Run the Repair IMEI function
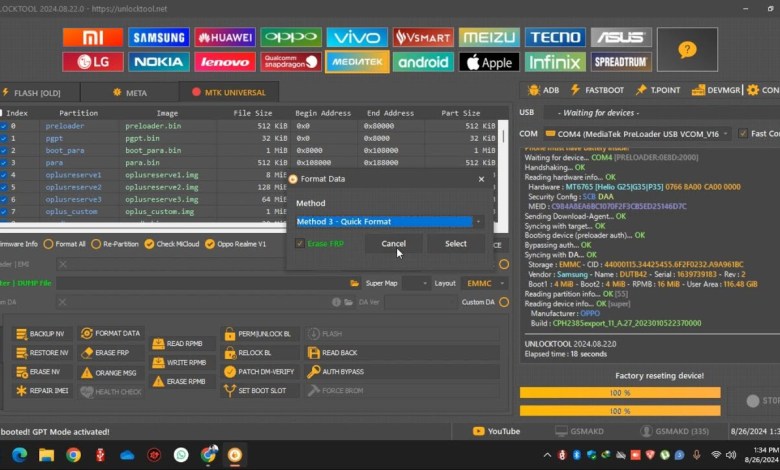780x470 pixels. [41, 391]
